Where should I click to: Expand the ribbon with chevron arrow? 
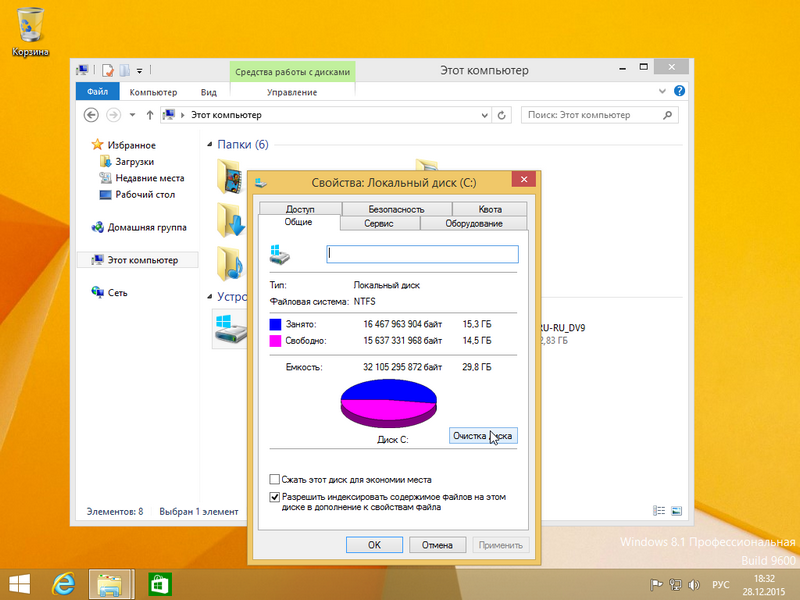[x=664, y=92]
